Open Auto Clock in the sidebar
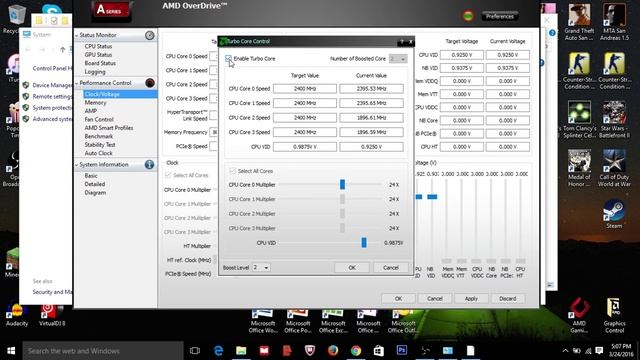This screenshot has height=360, width=640. tap(98, 153)
